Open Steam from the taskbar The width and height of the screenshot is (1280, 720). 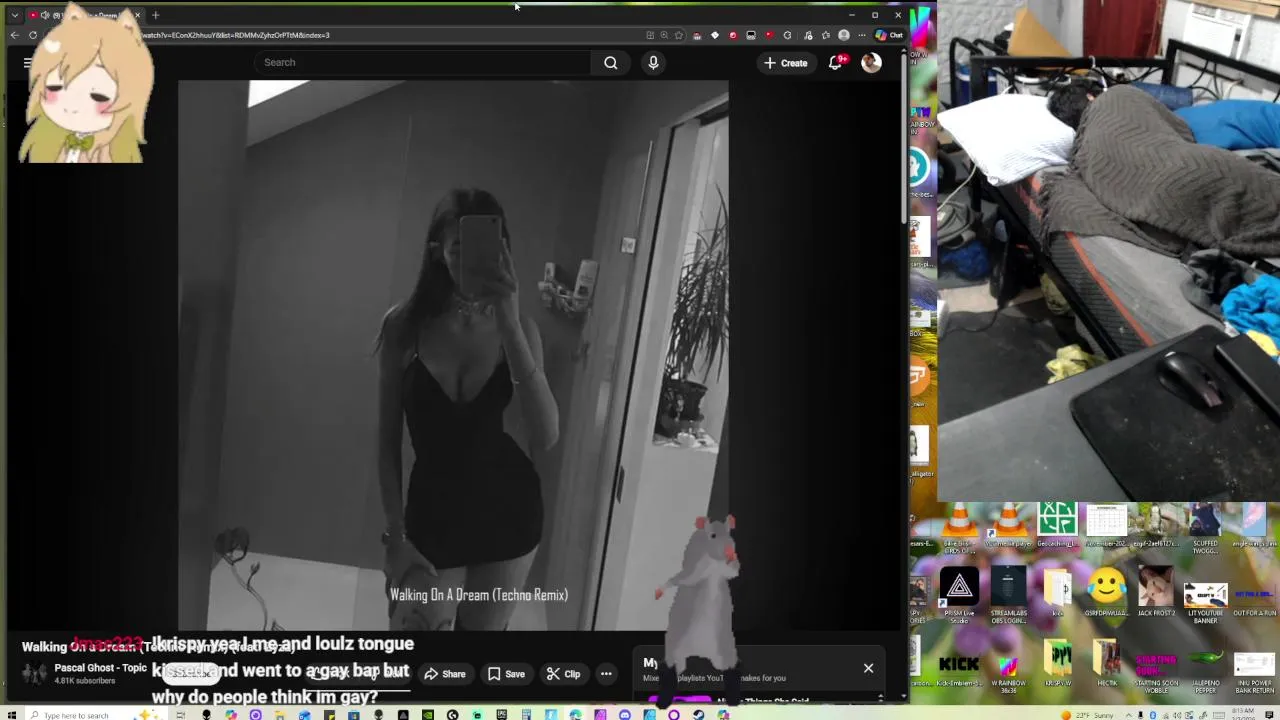(698, 715)
